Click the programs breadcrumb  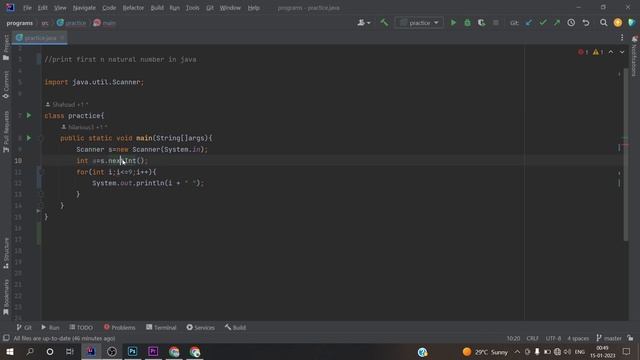20,23
